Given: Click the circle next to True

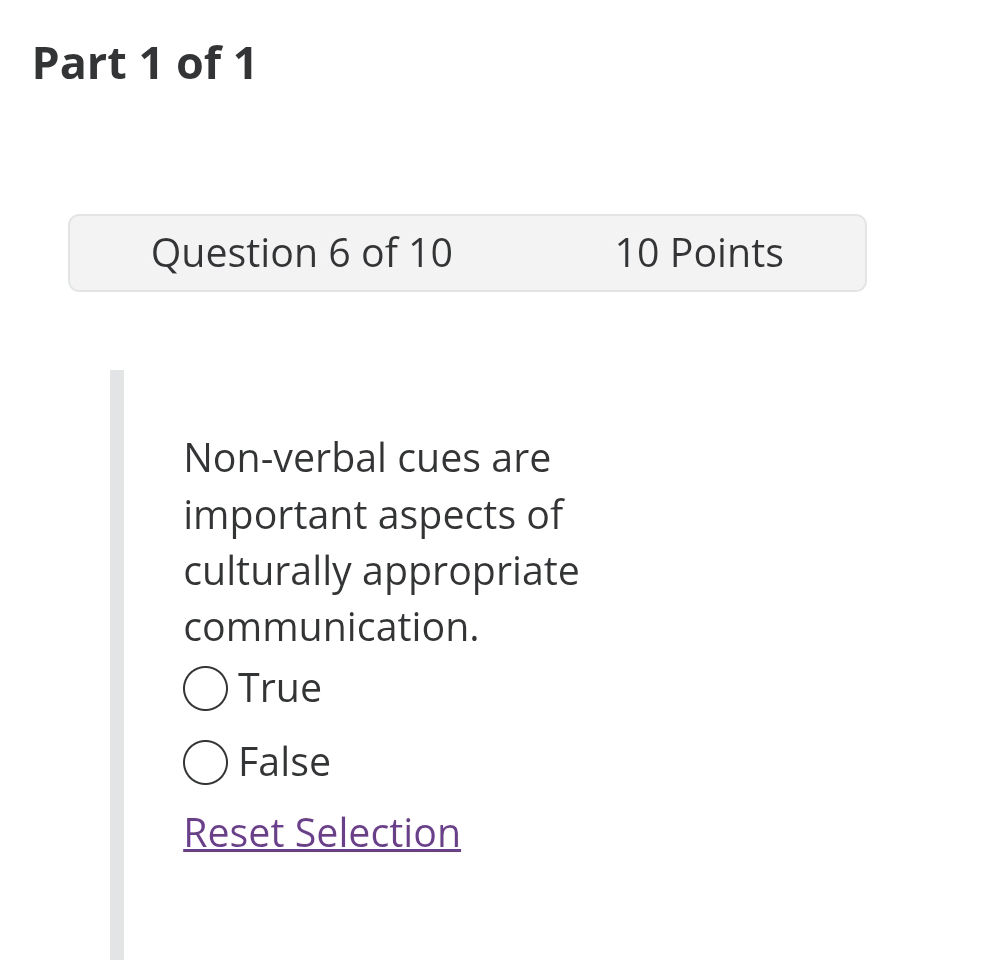Looking at the screenshot, I should click(x=205, y=688).
